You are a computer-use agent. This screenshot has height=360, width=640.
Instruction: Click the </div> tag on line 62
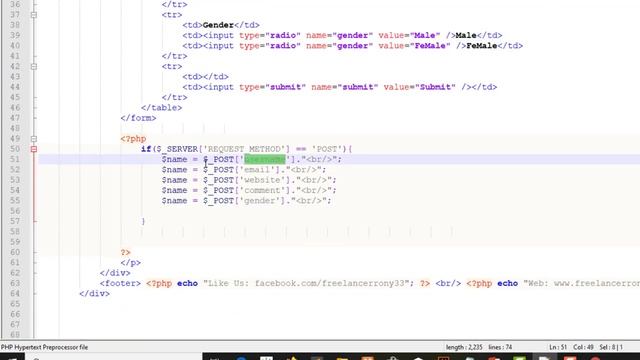[115, 273]
